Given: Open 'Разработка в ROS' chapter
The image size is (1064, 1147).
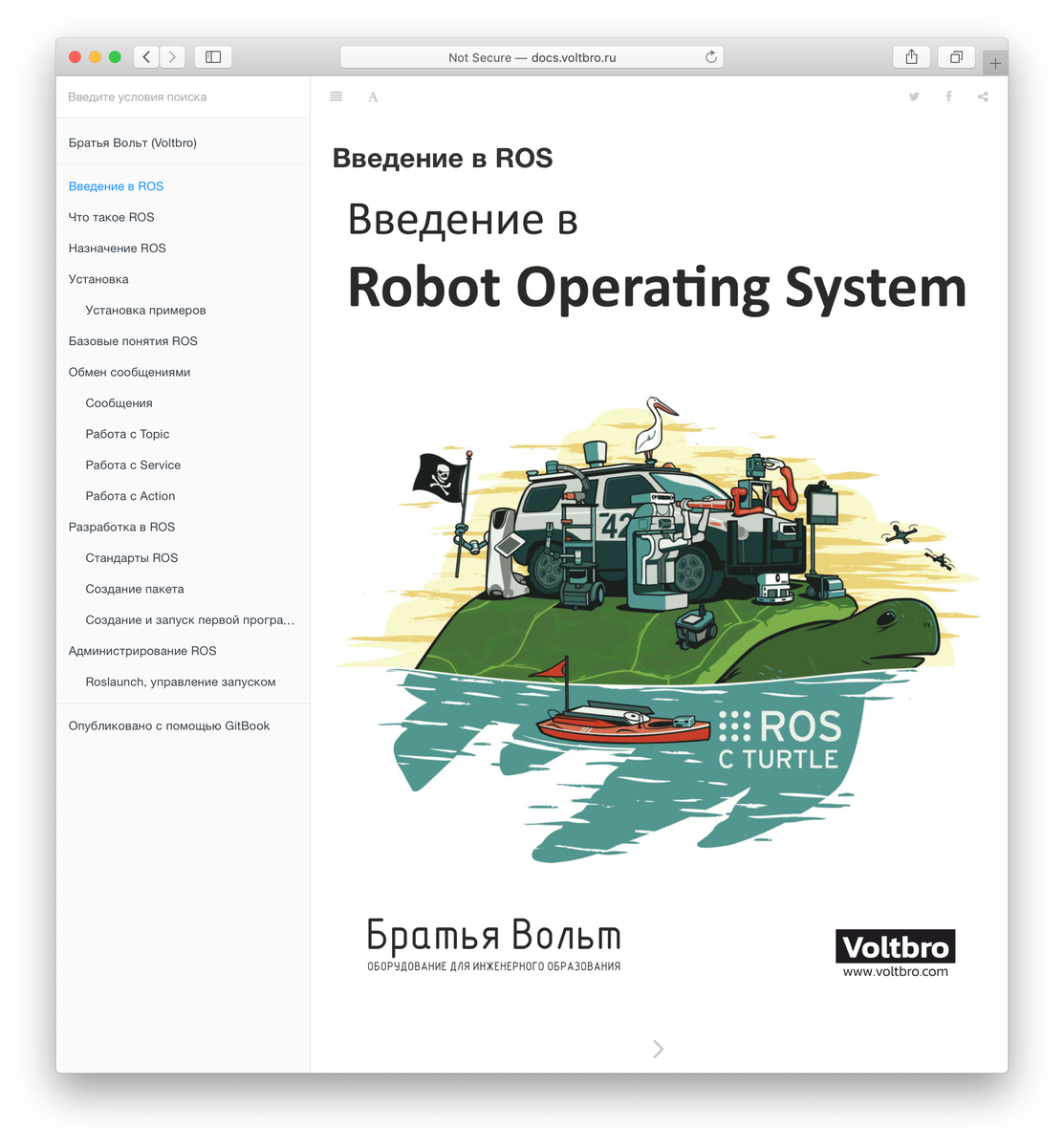Looking at the screenshot, I should coord(183,527).
